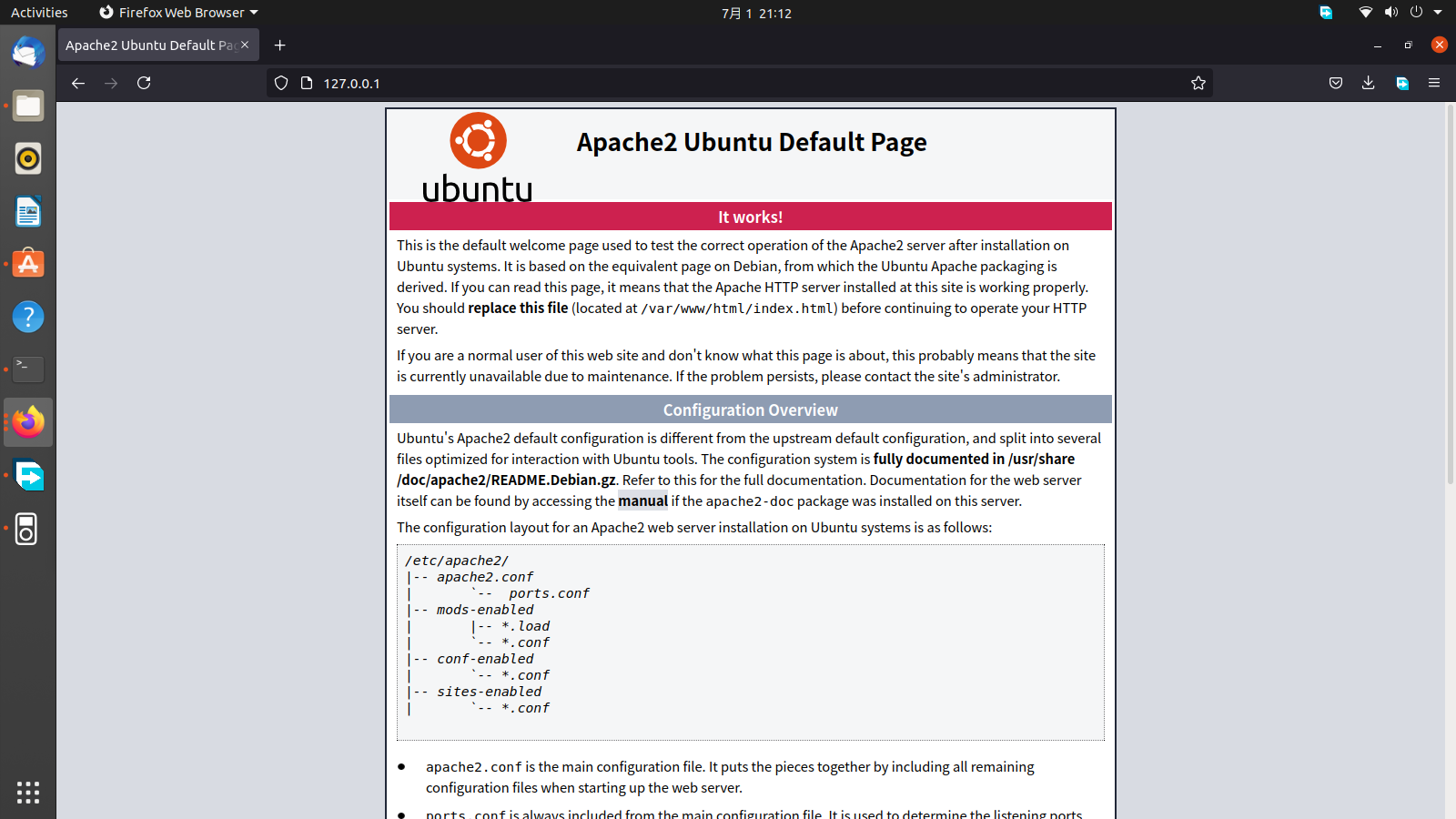Image resolution: width=1456 pixels, height=819 pixels.
Task: Click the Firefox icon in the dock
Action: [28, 422]
